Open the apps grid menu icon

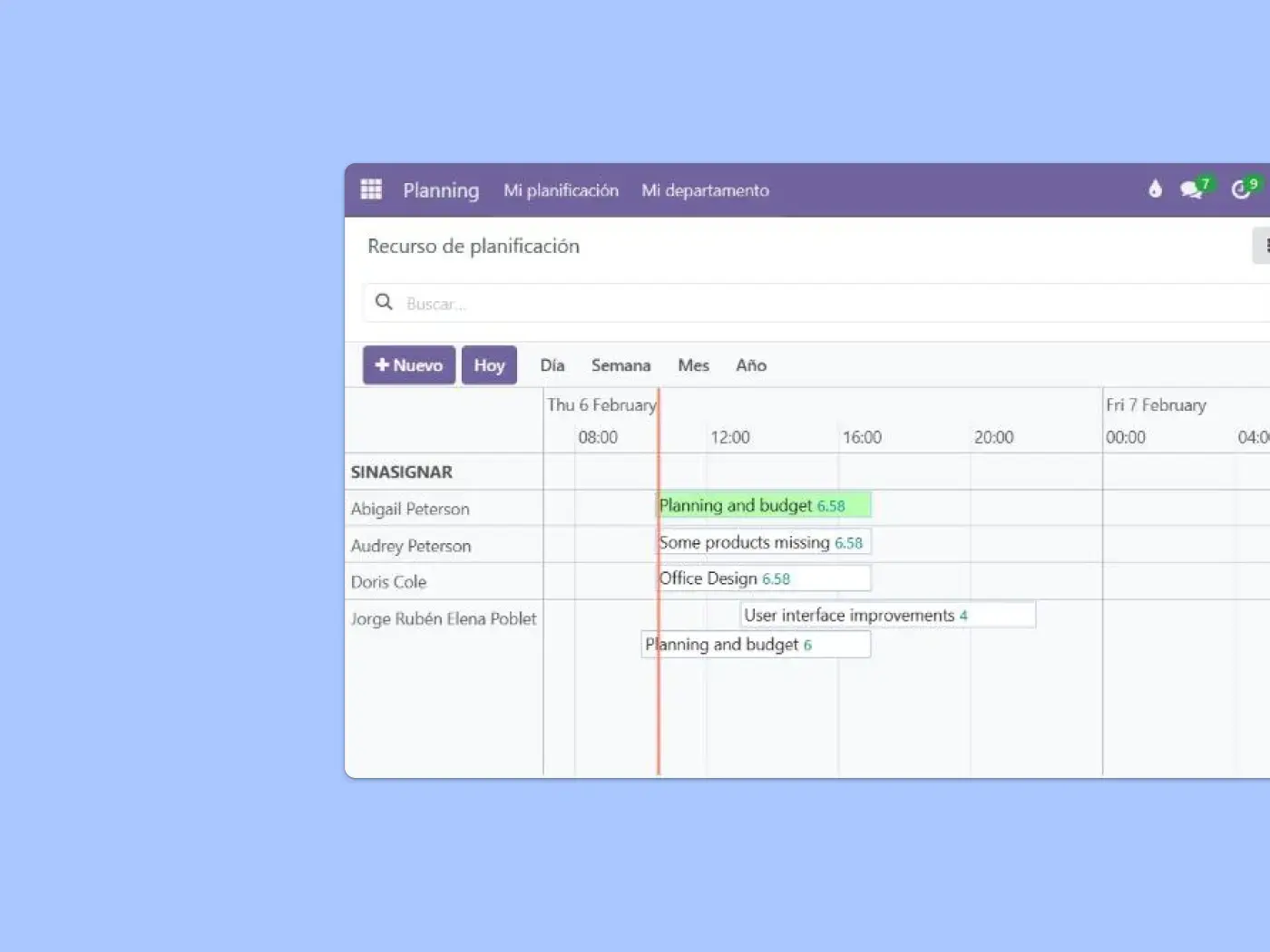371,189
